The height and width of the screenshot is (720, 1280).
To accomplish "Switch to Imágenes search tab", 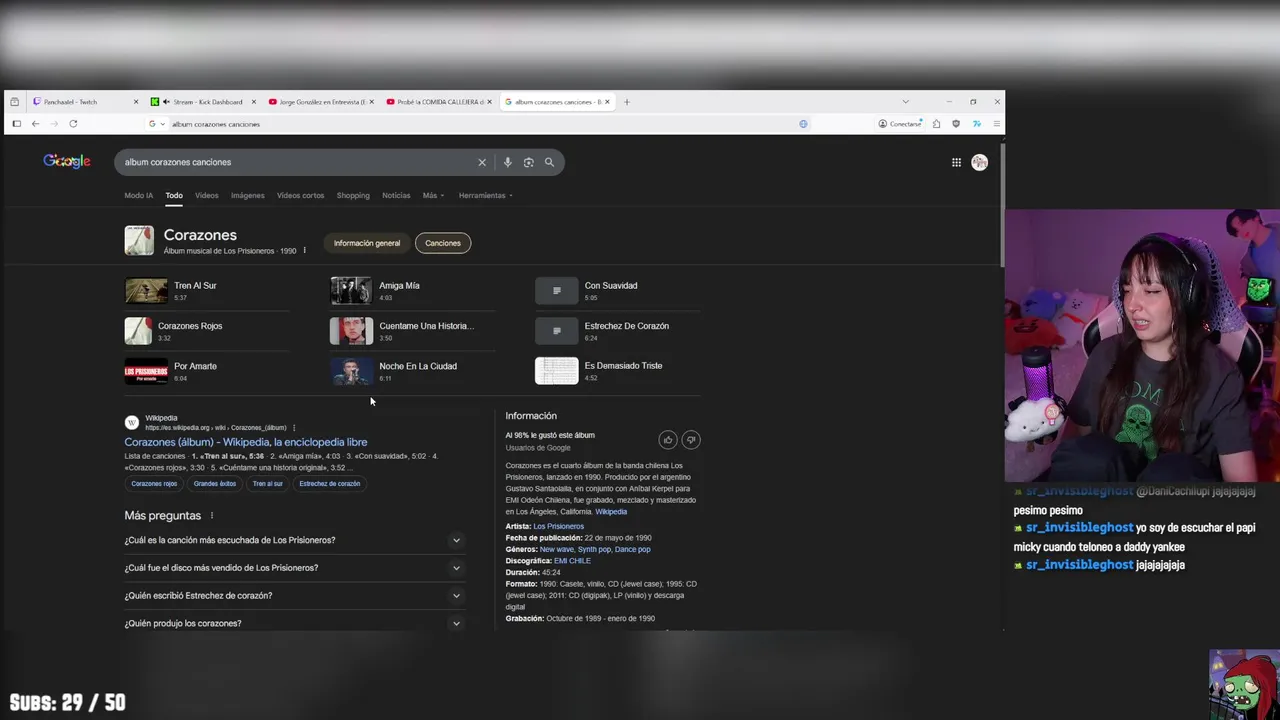I will pyautogui.click(x=248, y=196).
